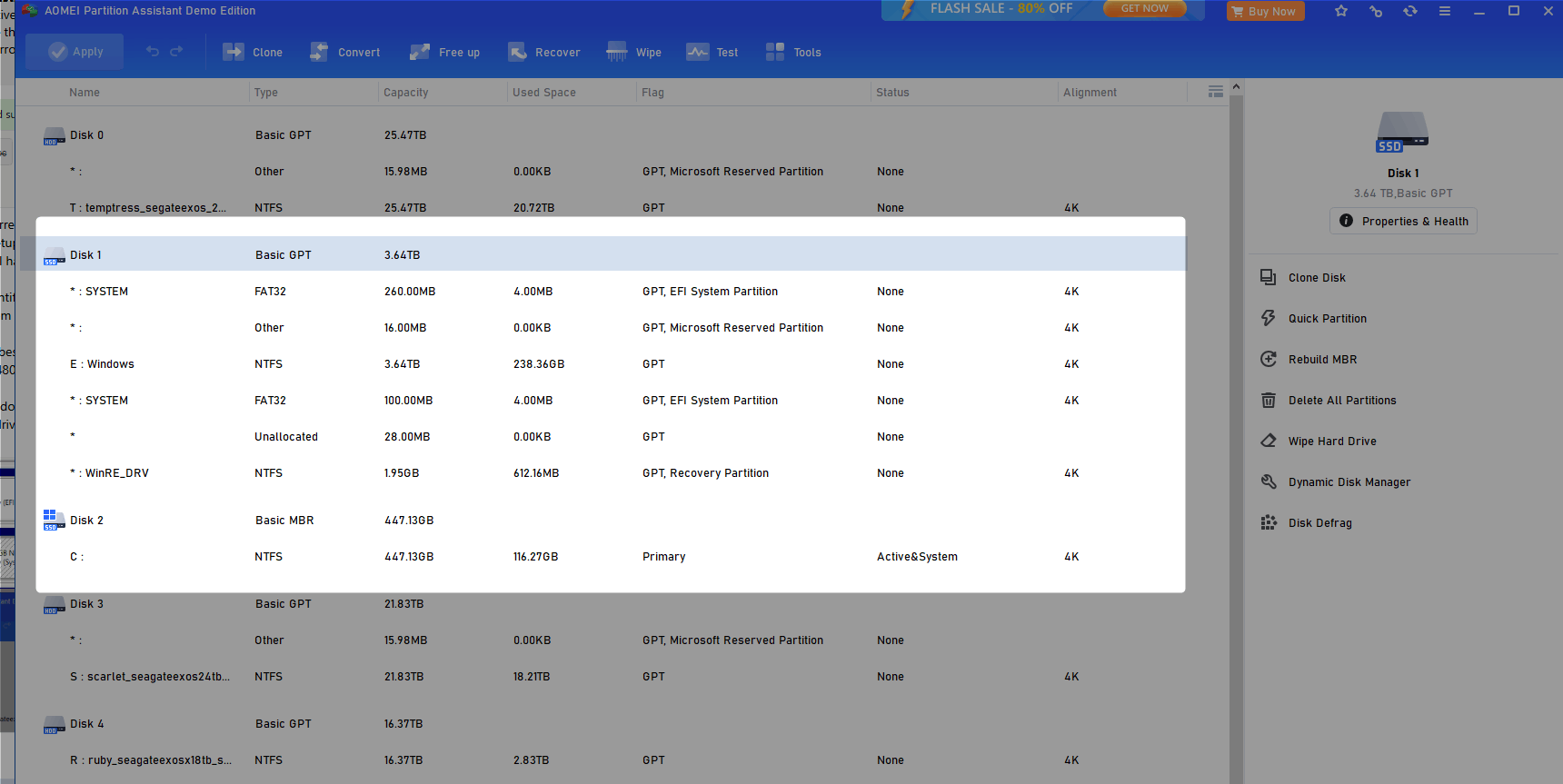Click the key/register icon in title bar
The image size is (1563, 784).
pyautogui.click(x=1376, y=11)
